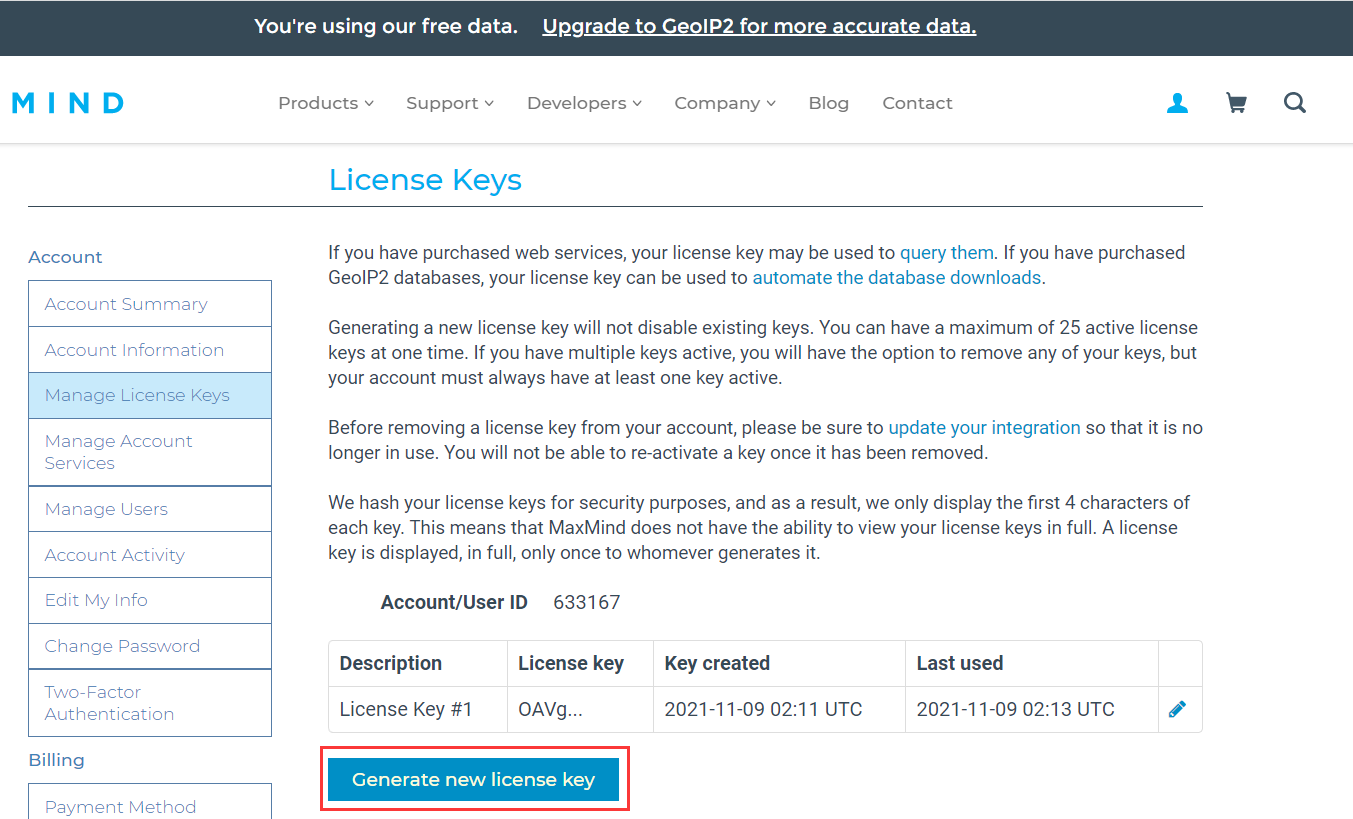Open Manage Users page
This screenshot has width=1353, height=819.
pos(105,508)
